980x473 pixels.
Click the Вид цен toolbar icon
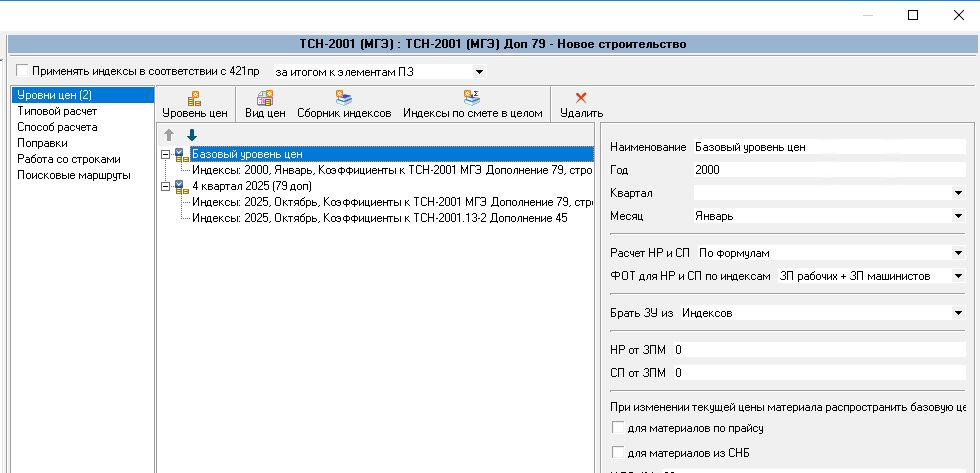point(265,99)
